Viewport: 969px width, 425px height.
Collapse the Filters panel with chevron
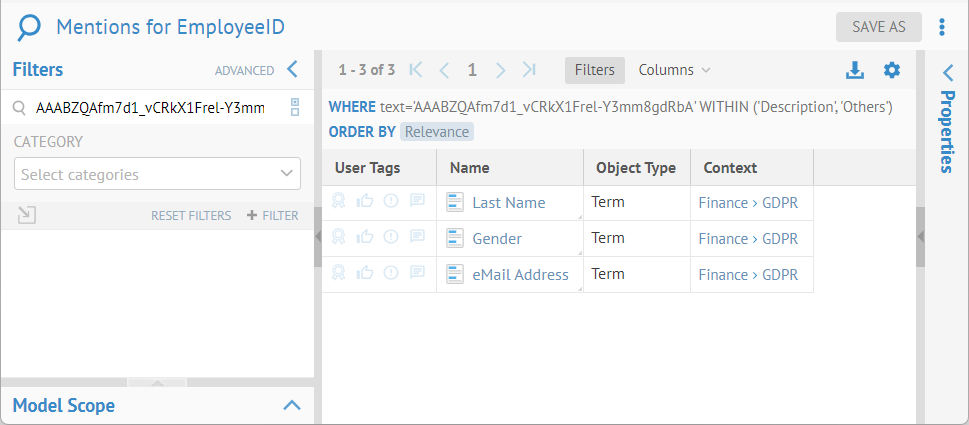[x=292, y=69]
